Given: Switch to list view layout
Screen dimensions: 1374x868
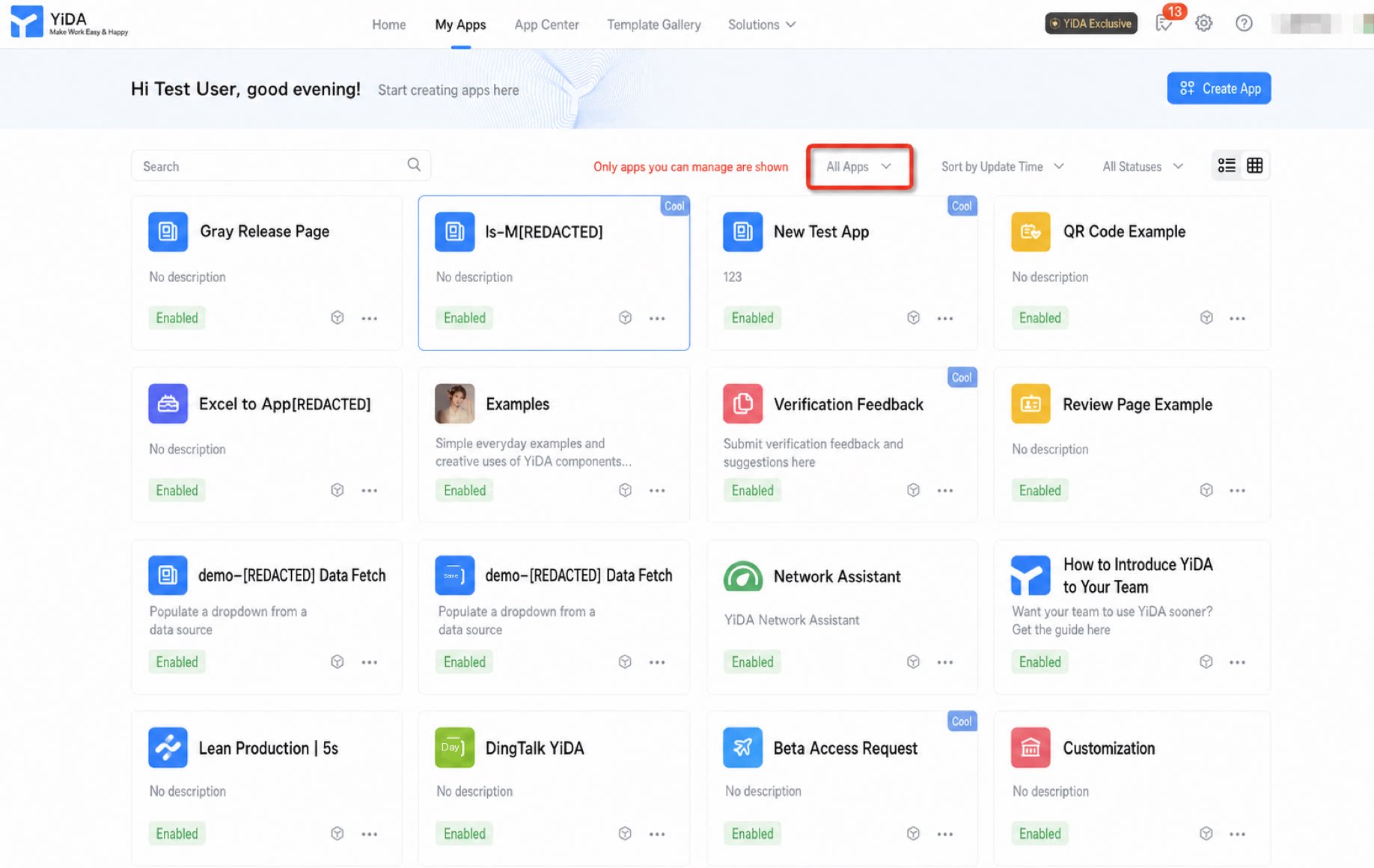Looking at the screenshot, I should (x=1227, y=165).
